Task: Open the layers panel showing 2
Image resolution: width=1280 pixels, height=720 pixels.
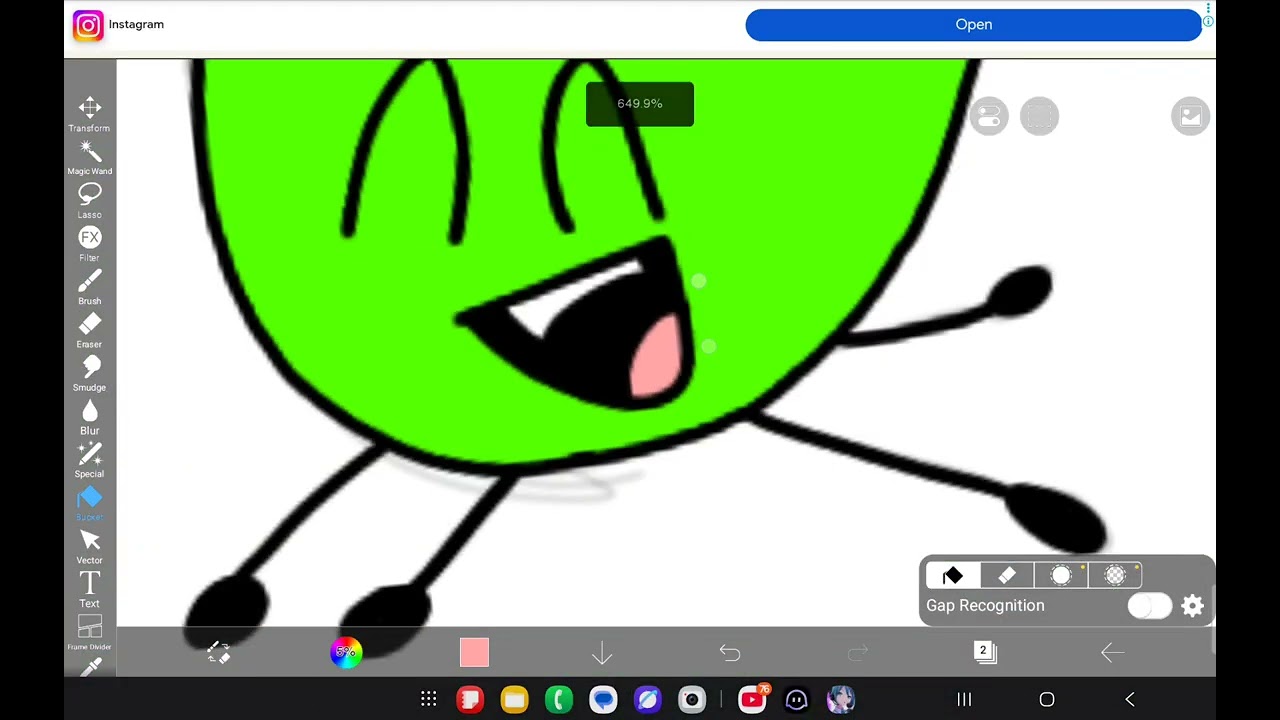Action: [985, 652]
